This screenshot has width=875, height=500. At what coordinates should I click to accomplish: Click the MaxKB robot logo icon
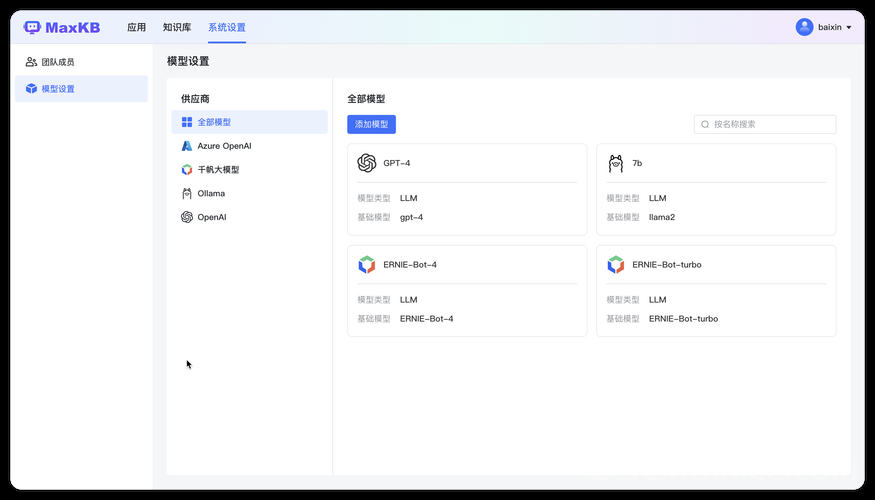click(32, 27)
